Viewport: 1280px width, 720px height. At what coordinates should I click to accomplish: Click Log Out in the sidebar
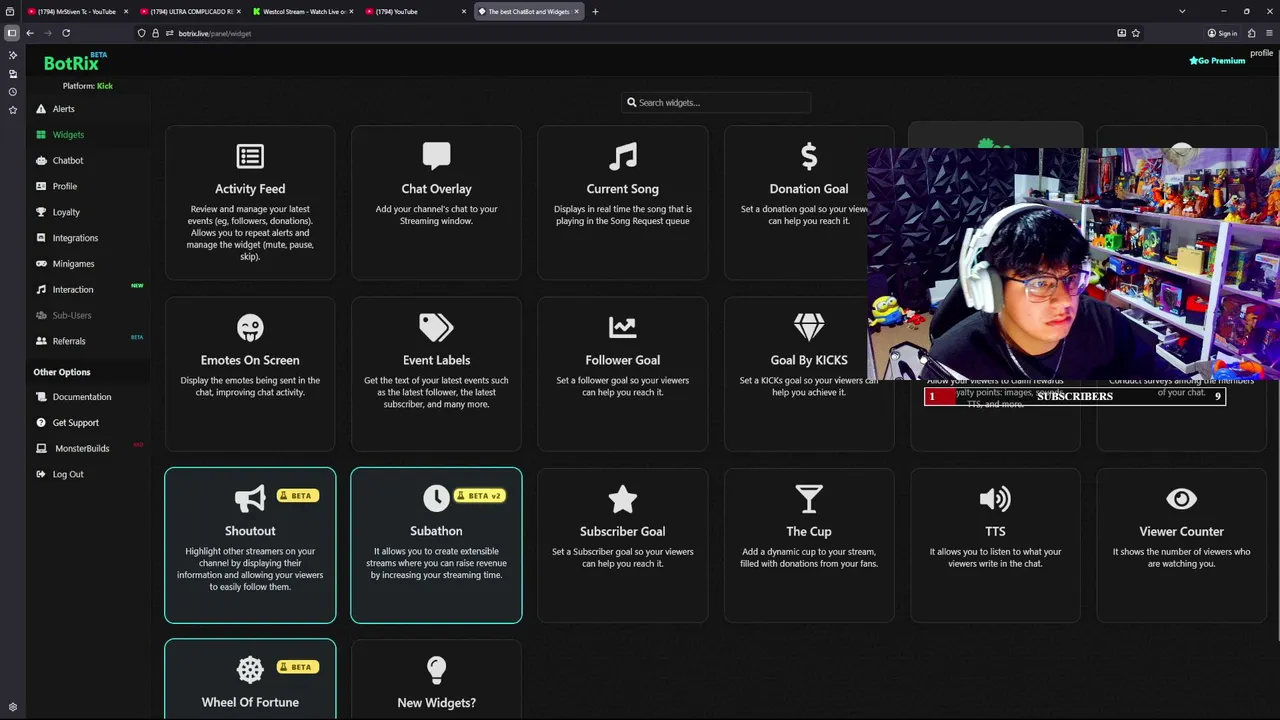pos(67,474)
